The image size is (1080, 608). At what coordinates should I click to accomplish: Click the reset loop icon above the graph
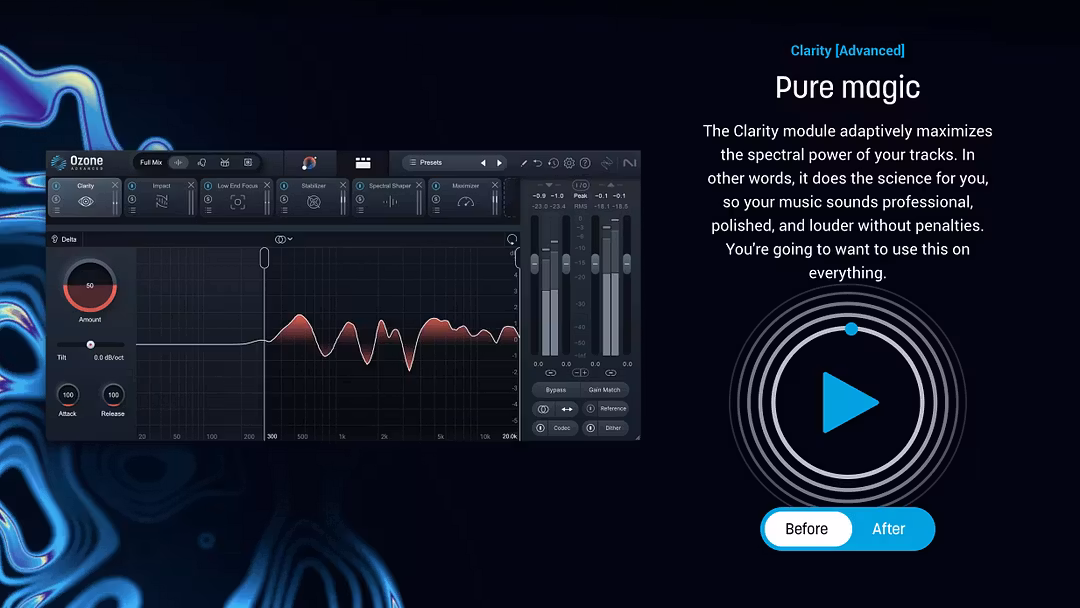pos(512,240)
